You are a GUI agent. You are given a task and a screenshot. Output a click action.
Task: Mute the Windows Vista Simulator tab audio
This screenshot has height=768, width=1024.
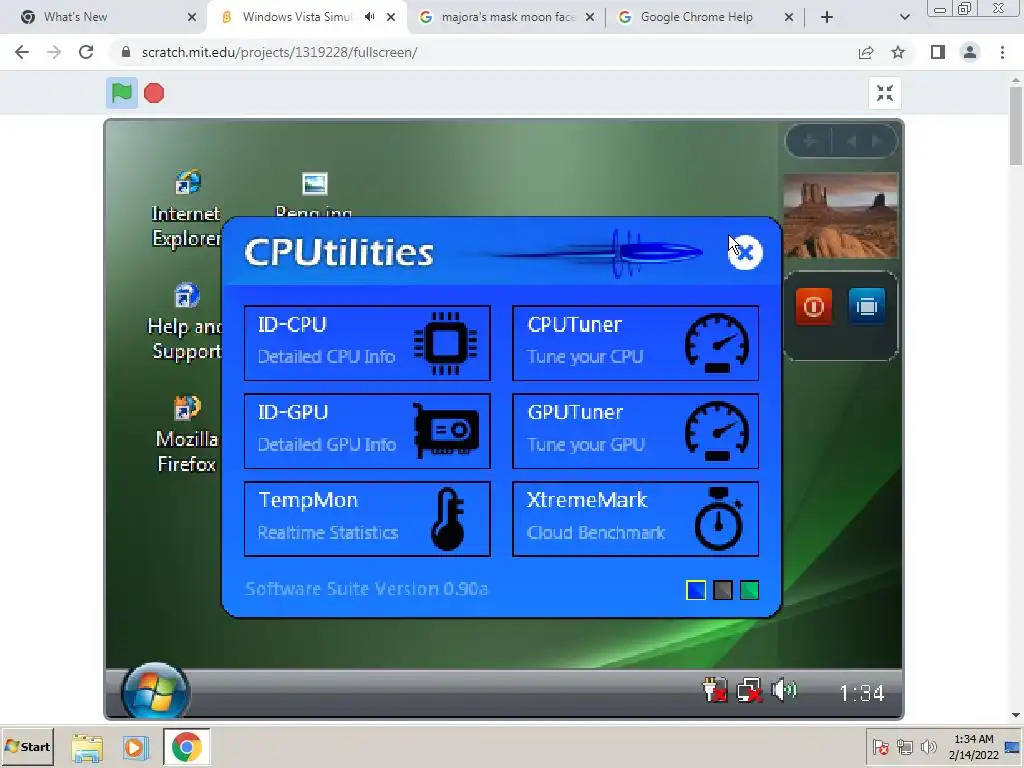click(370, 17)
